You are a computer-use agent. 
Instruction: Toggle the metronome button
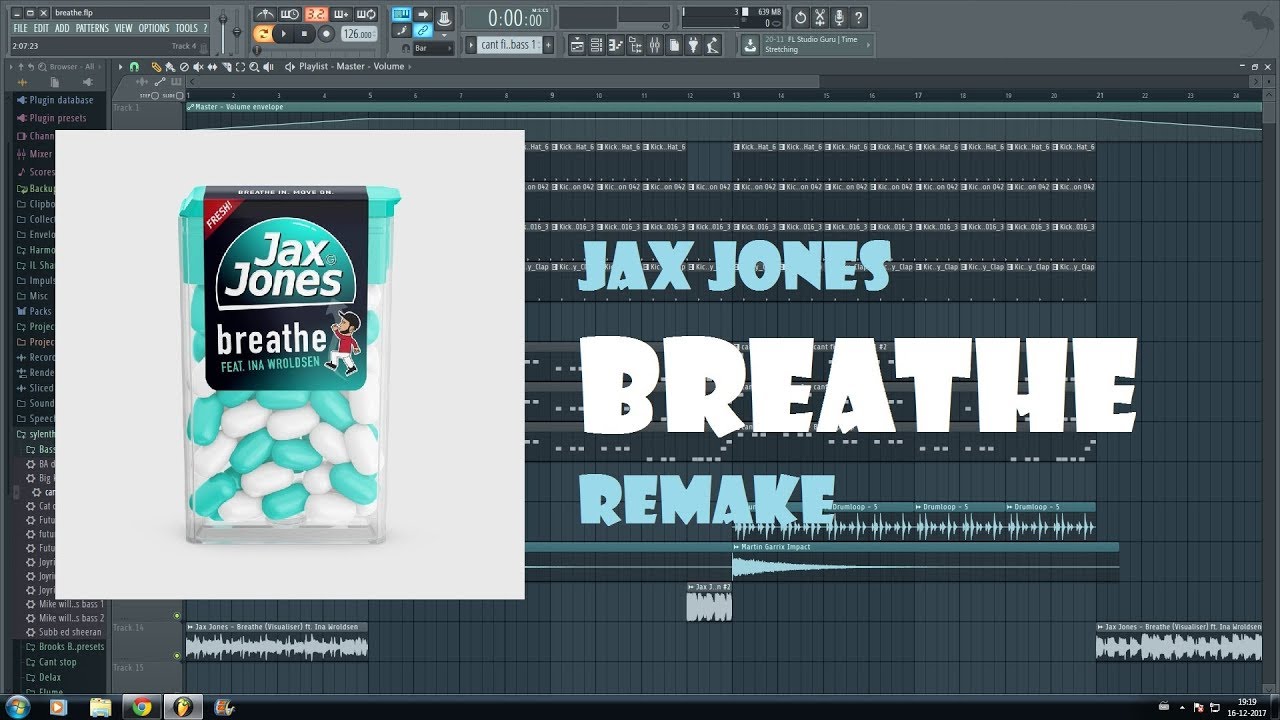(x=264, y=14)
